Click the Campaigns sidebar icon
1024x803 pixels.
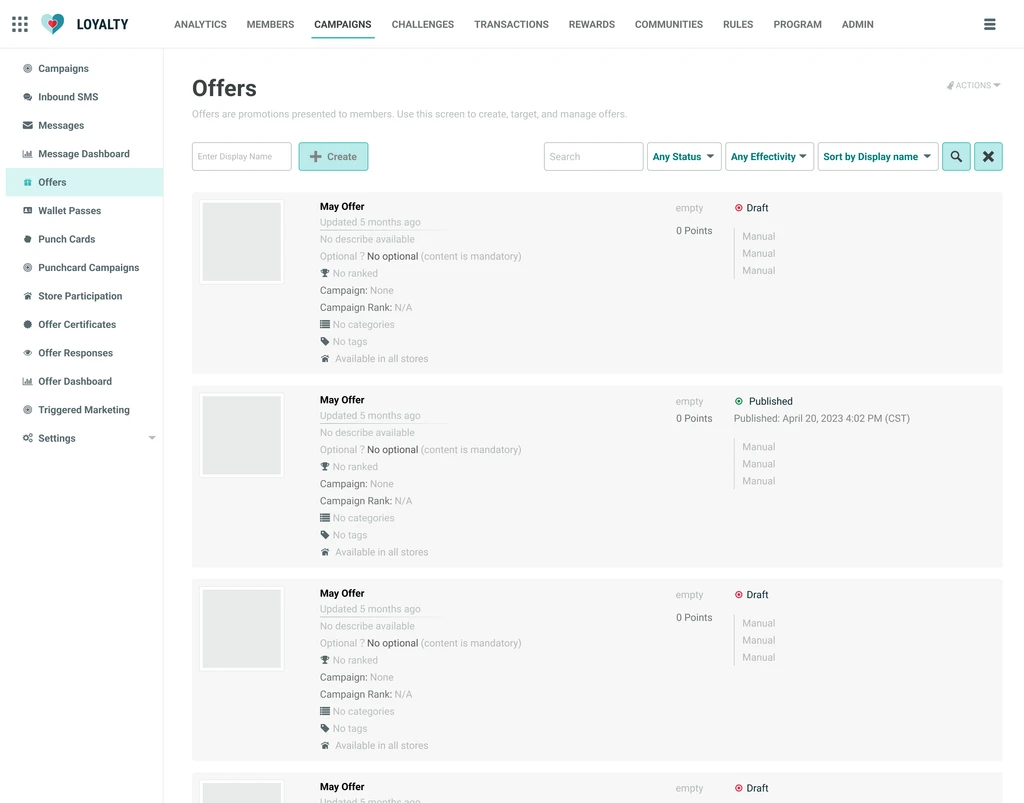[27, 69]
